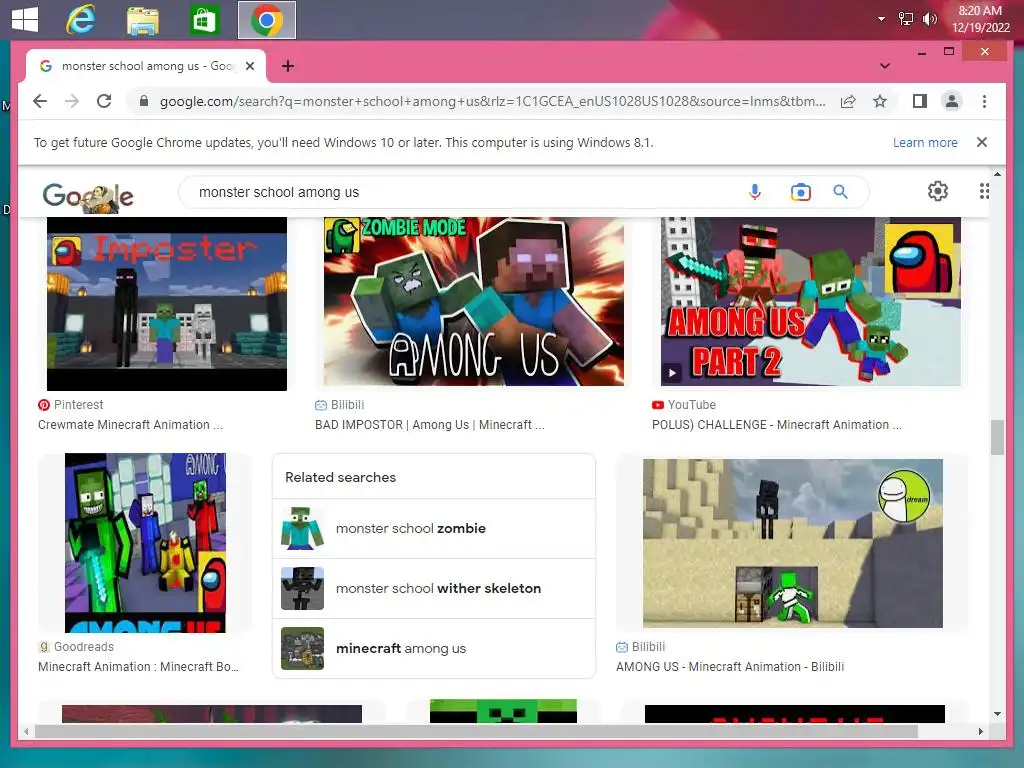The image size is (1024, 768).
Task: Open the Among Us Part 2 thumbnail
Action: (x=810, y=301)
